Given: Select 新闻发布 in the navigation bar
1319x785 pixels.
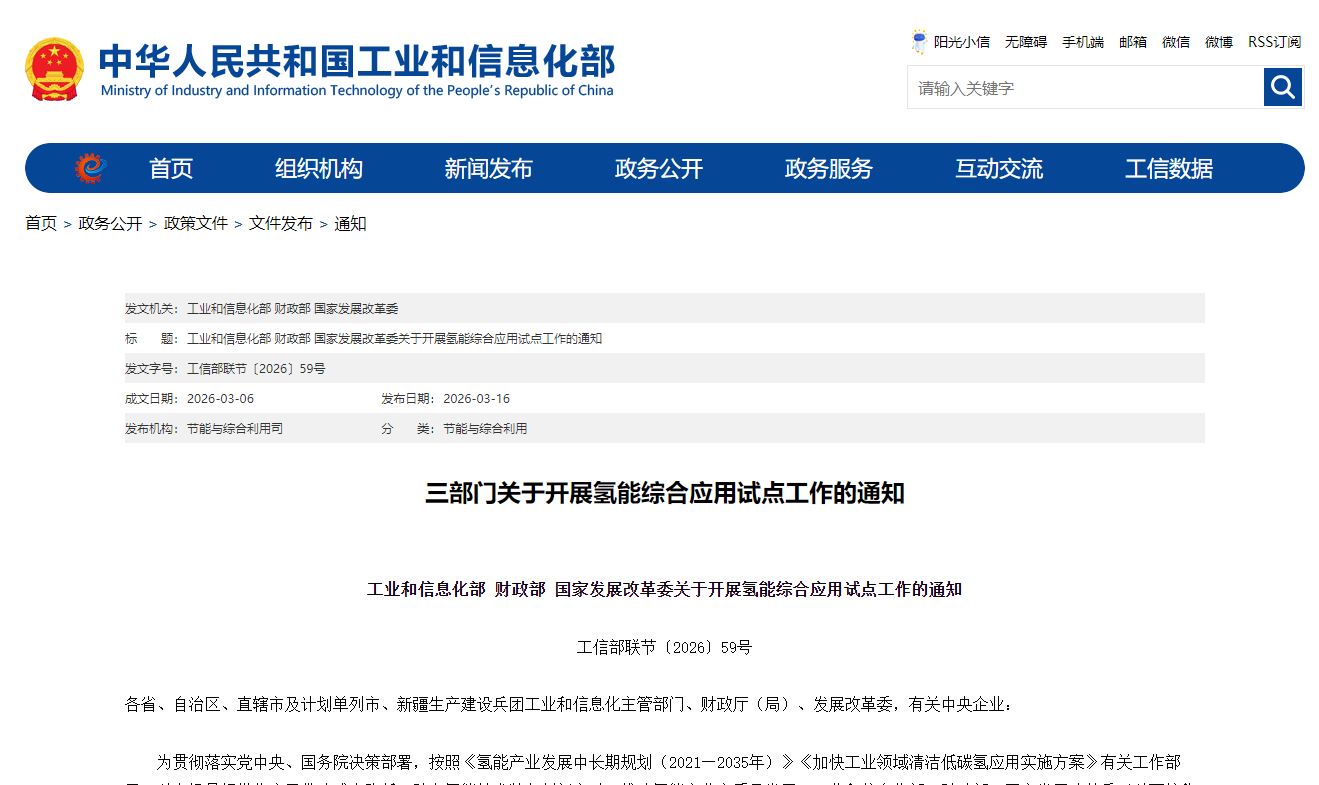Looking at the screenshot, I should coord(488,169).
